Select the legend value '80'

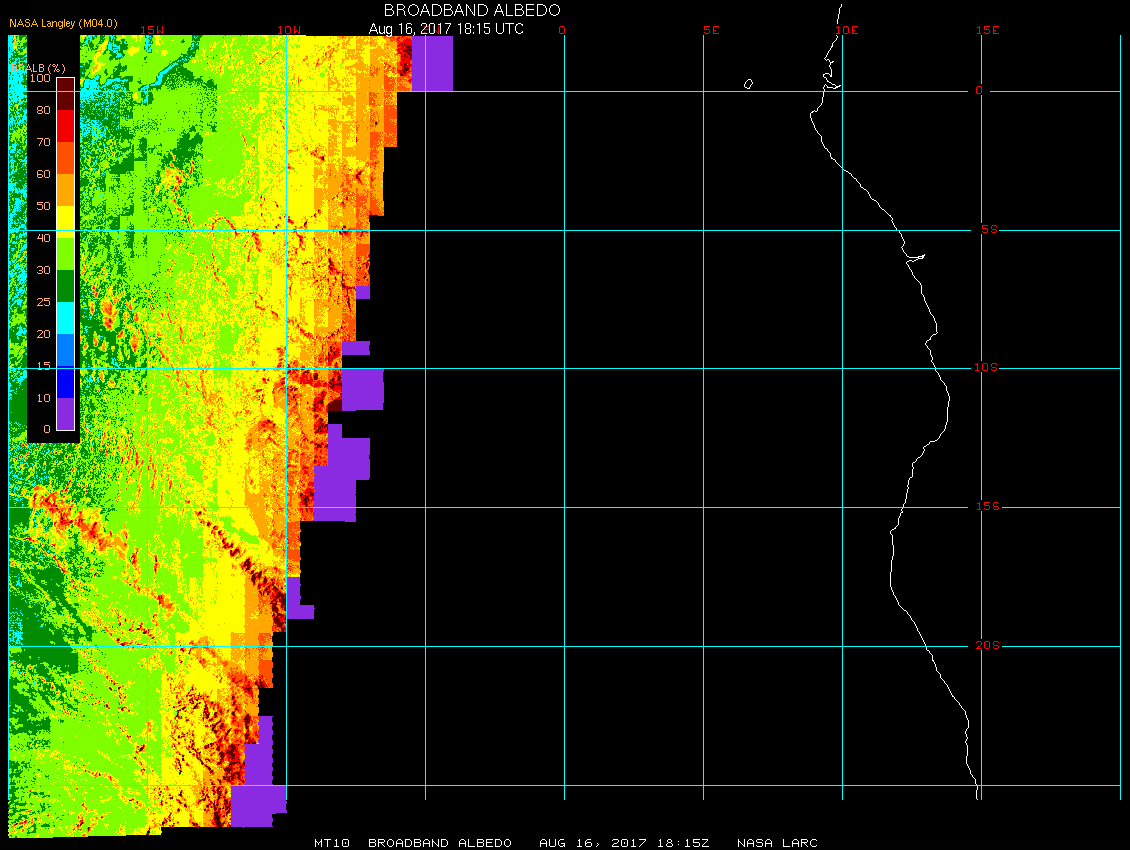click(43, 110)
